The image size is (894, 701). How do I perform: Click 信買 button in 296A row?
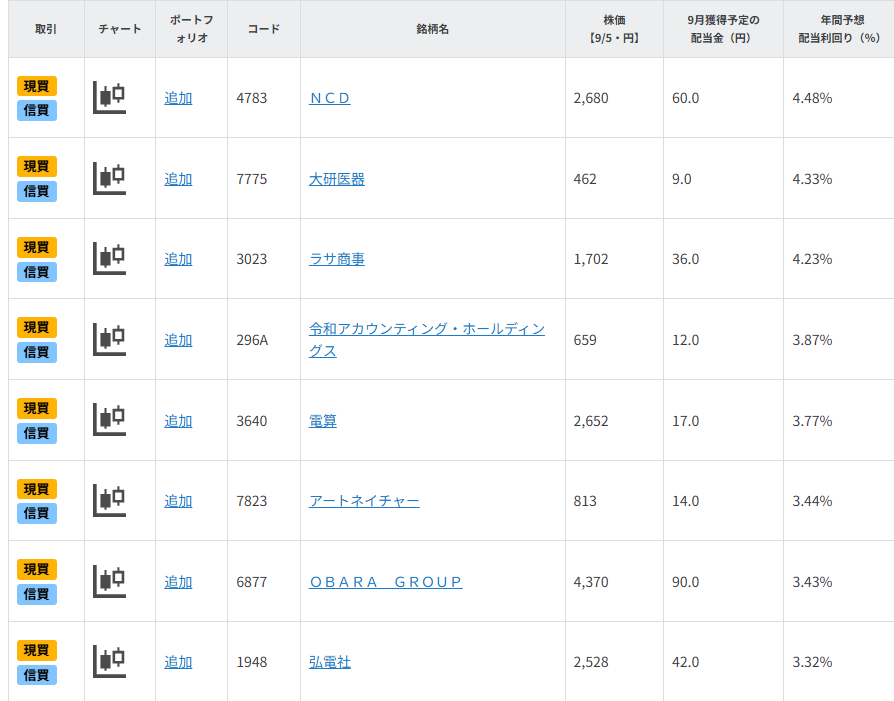click(36, 352)
